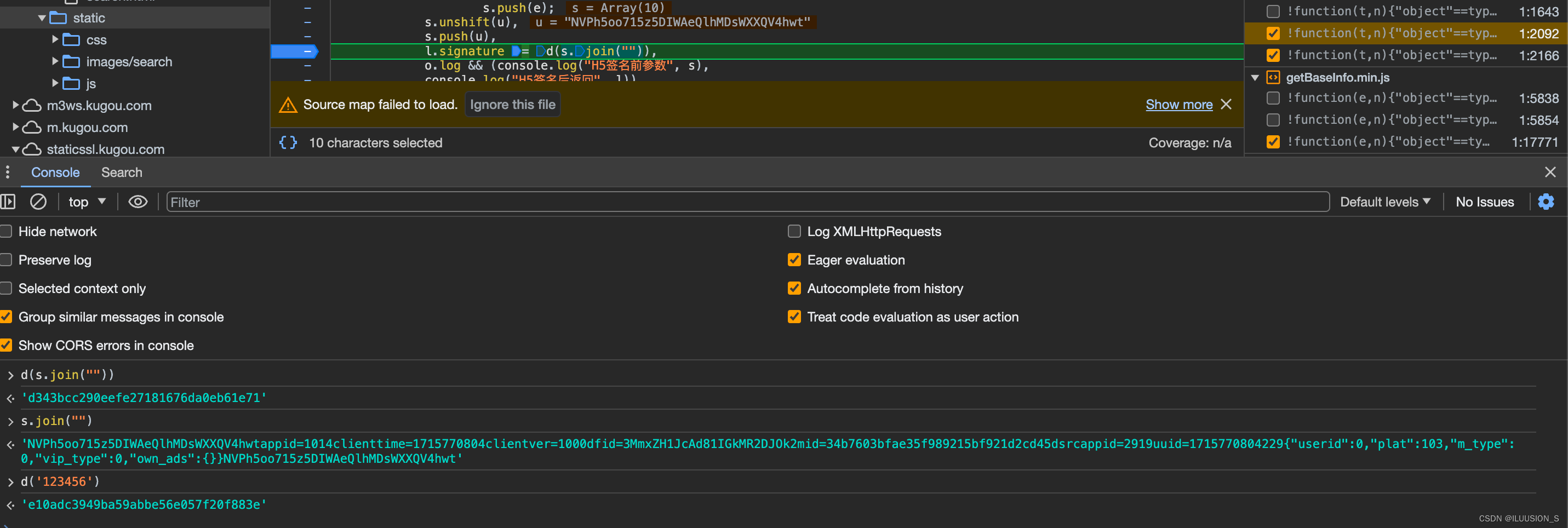Screen dimensions: 1568x528
Task: Click Coverage: n/a status
Action: click(x=1189, y=143)
